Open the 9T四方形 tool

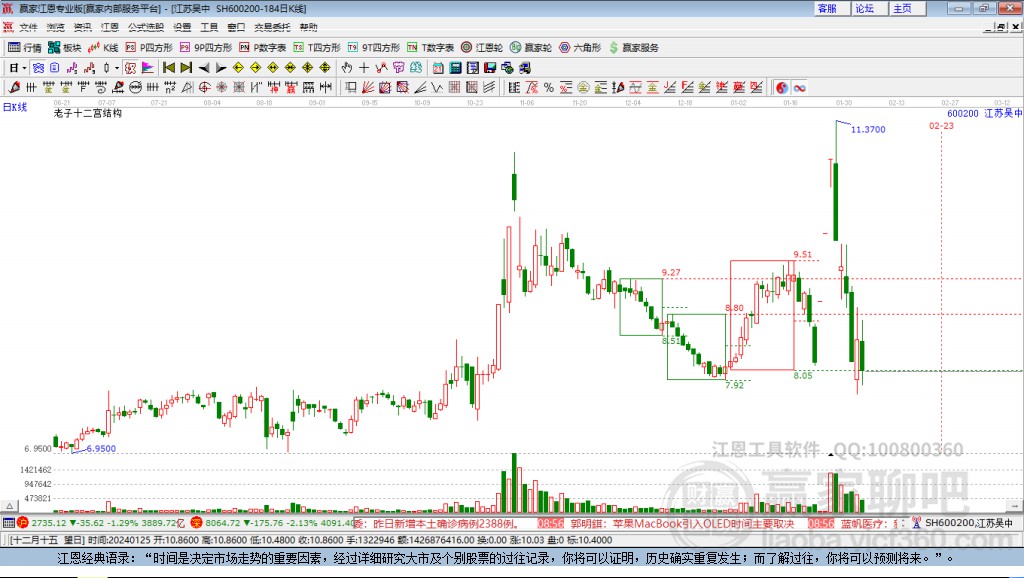(x=374, y=48)
